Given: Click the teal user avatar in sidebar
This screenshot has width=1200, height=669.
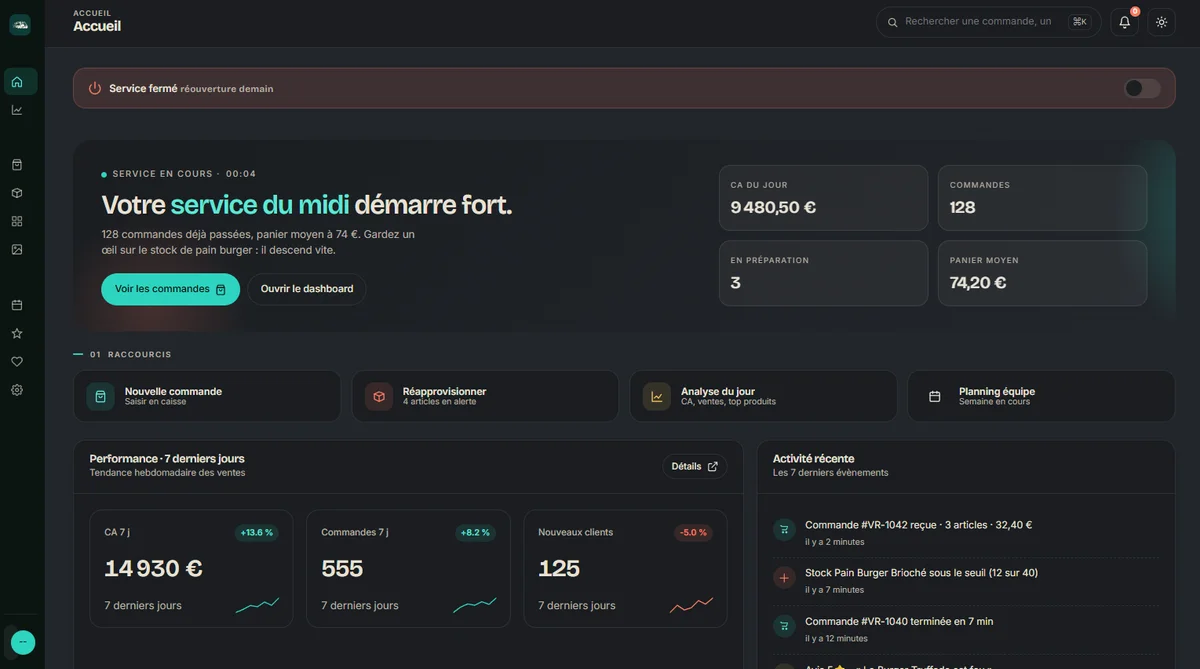Looking at the screenshot, I should coord(22,642).
